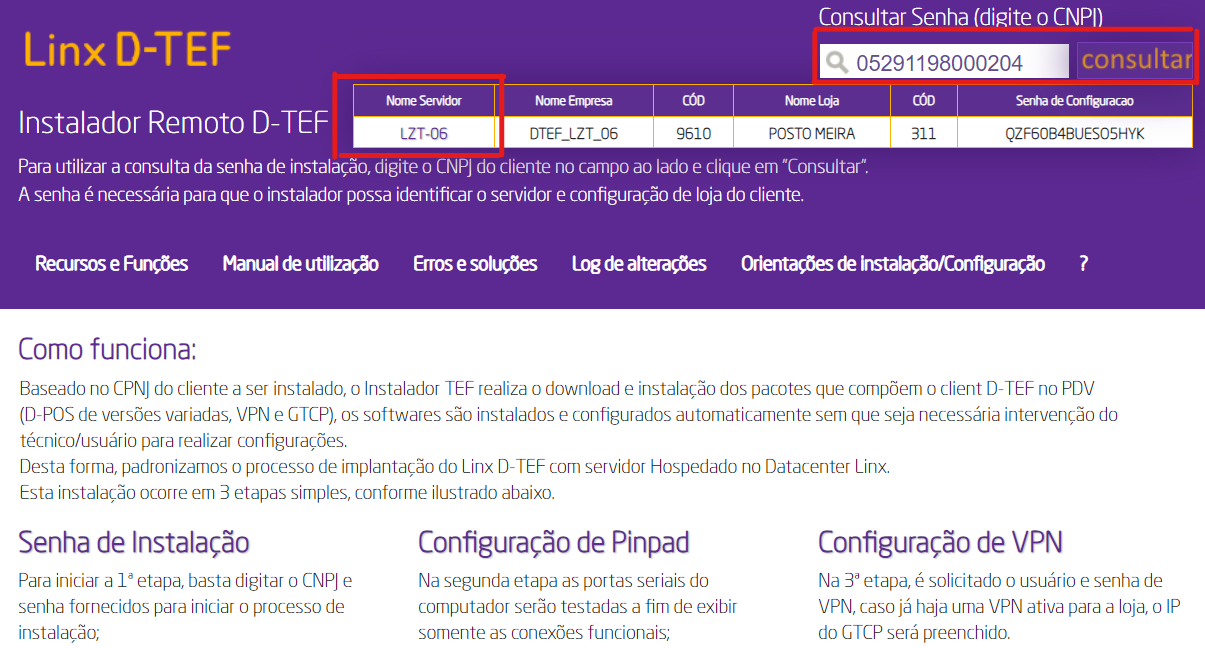
Task: Select the DTEF_LZT_06 company cell
Action: (574, 133)
